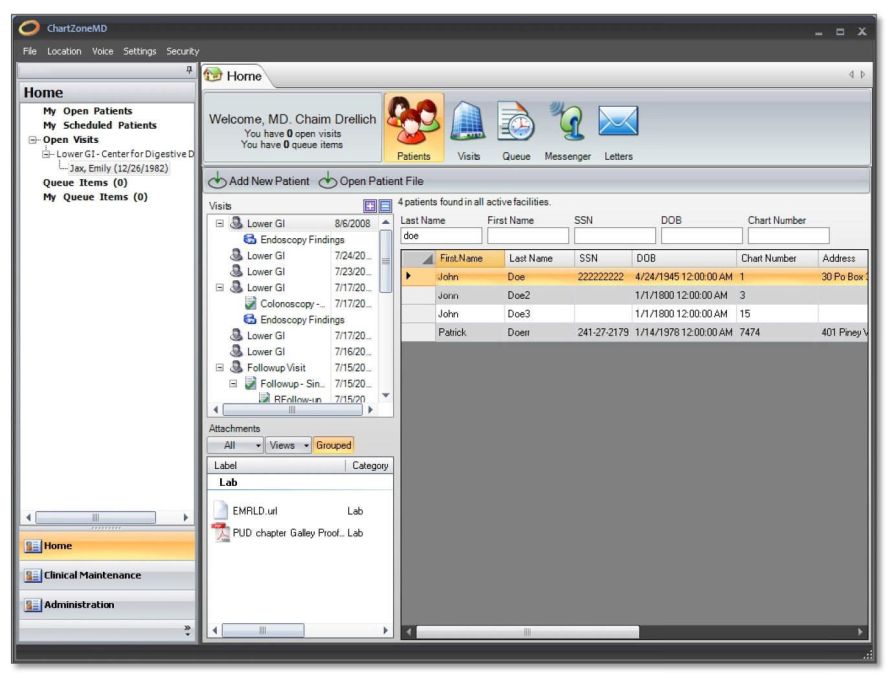This screenshot has height=678, width=896.
Task: Select Lower GI visit dated 8/6/2008
Action: 300,224
